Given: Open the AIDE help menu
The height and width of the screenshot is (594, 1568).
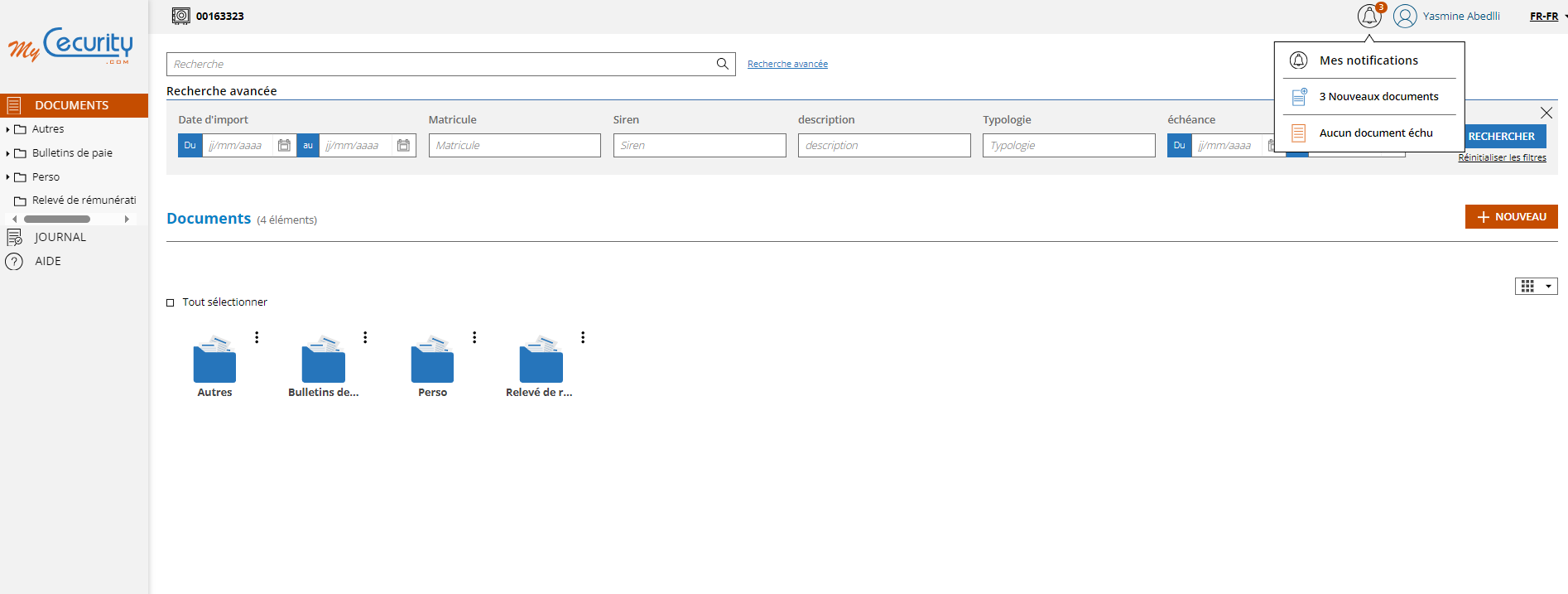Looking at the screenshot, I should pyautogui.click(x=47, y=261).
